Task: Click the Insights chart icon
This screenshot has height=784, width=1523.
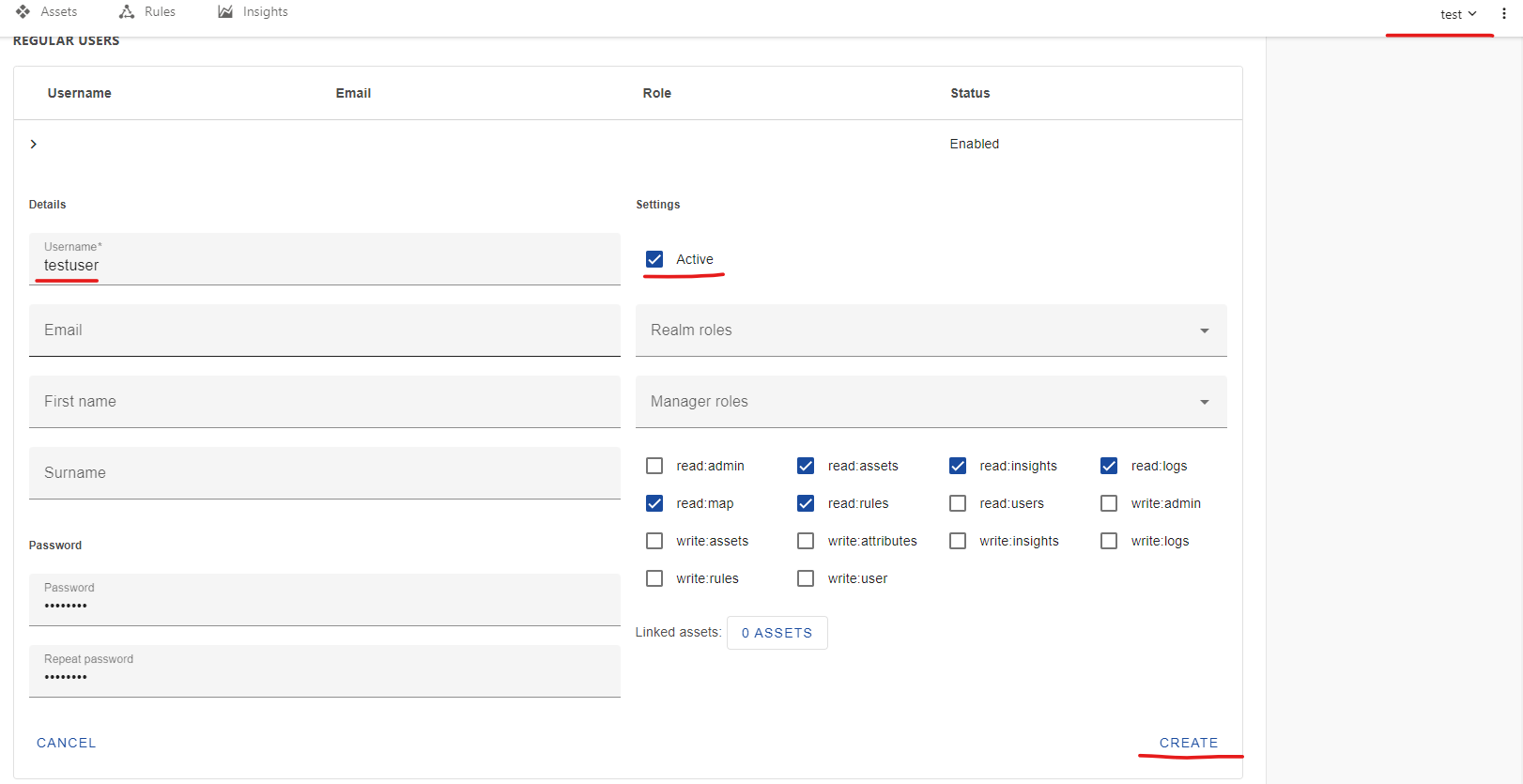Action: point(225,12)
